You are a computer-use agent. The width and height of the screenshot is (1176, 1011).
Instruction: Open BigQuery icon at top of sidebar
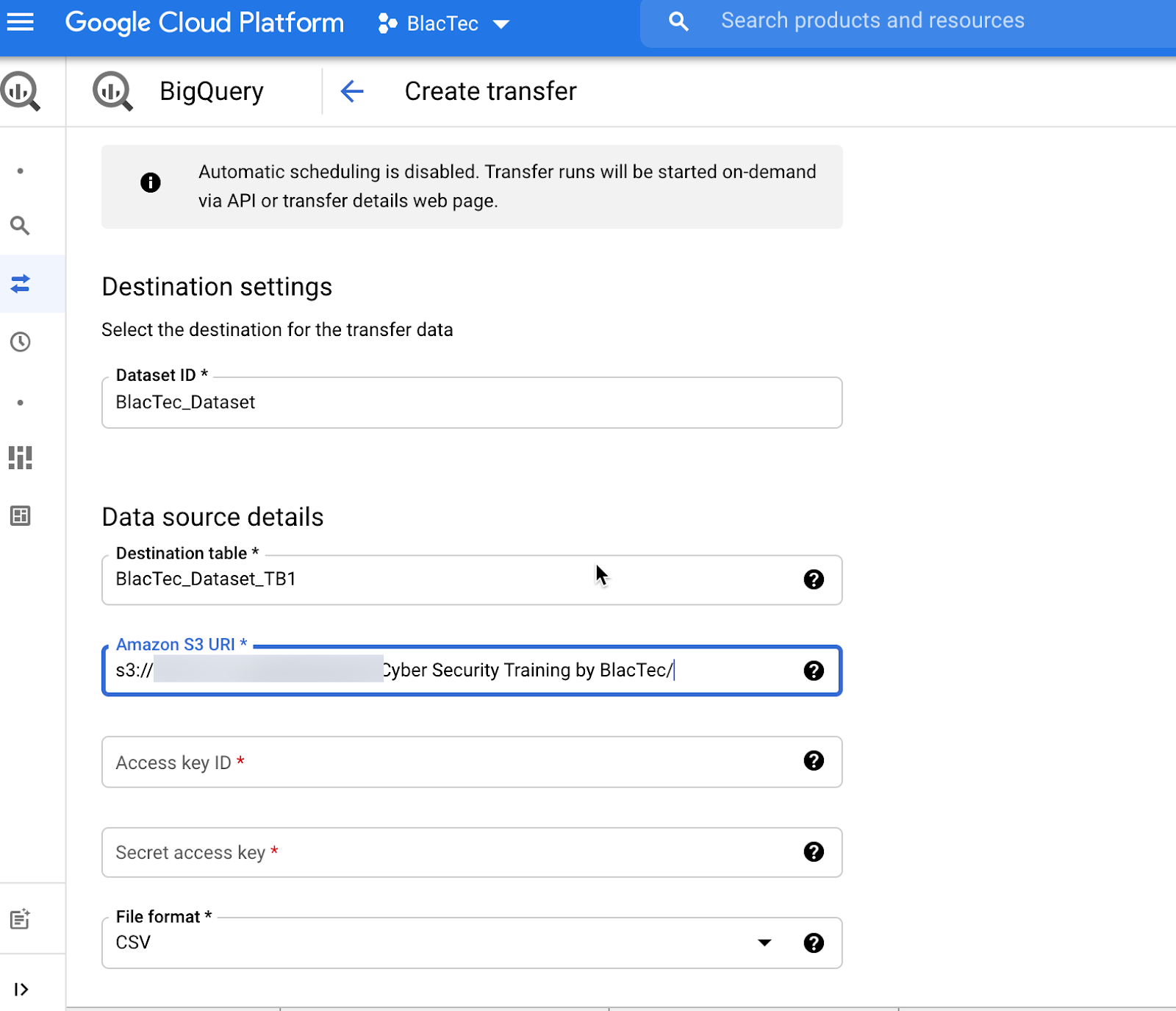21,91
